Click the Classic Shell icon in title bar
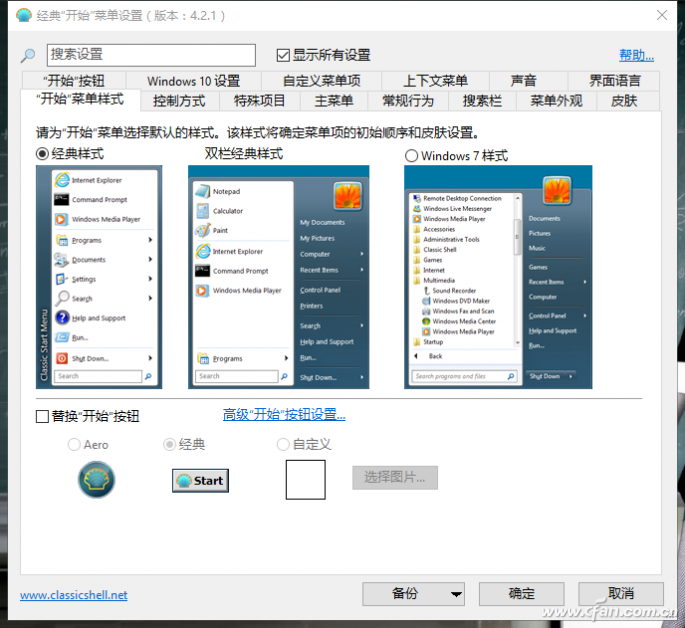 tap(23, 15)
